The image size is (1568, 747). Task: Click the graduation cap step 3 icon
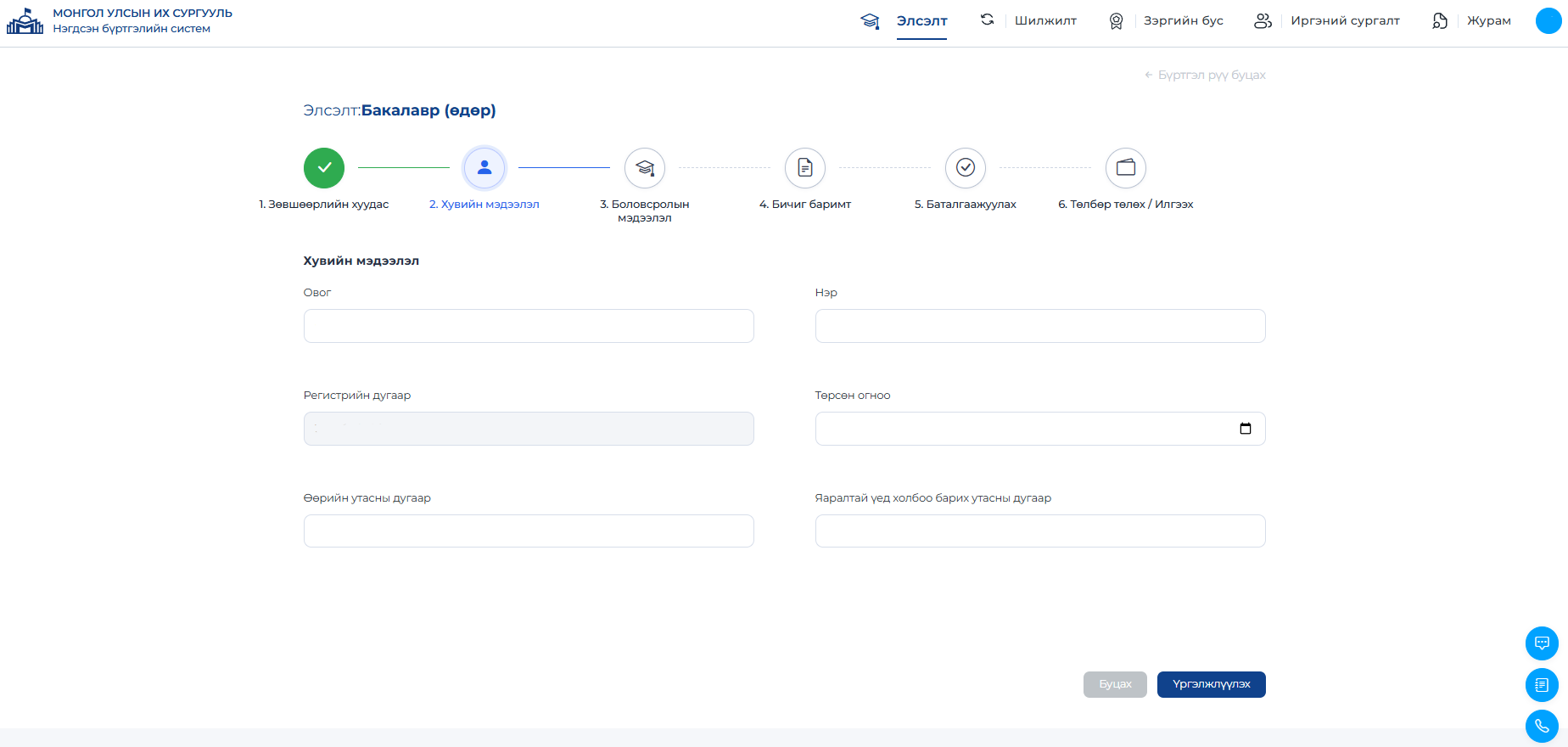645,168
